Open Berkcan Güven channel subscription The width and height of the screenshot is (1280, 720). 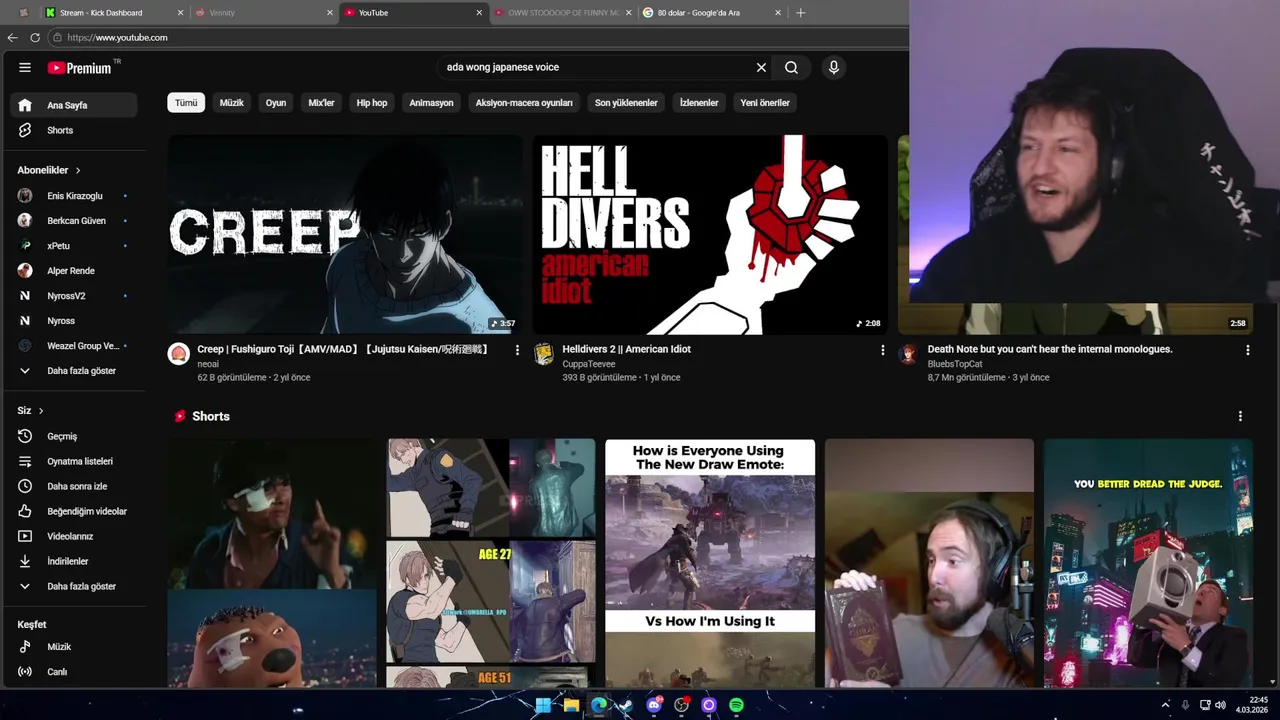coord(73,221)
